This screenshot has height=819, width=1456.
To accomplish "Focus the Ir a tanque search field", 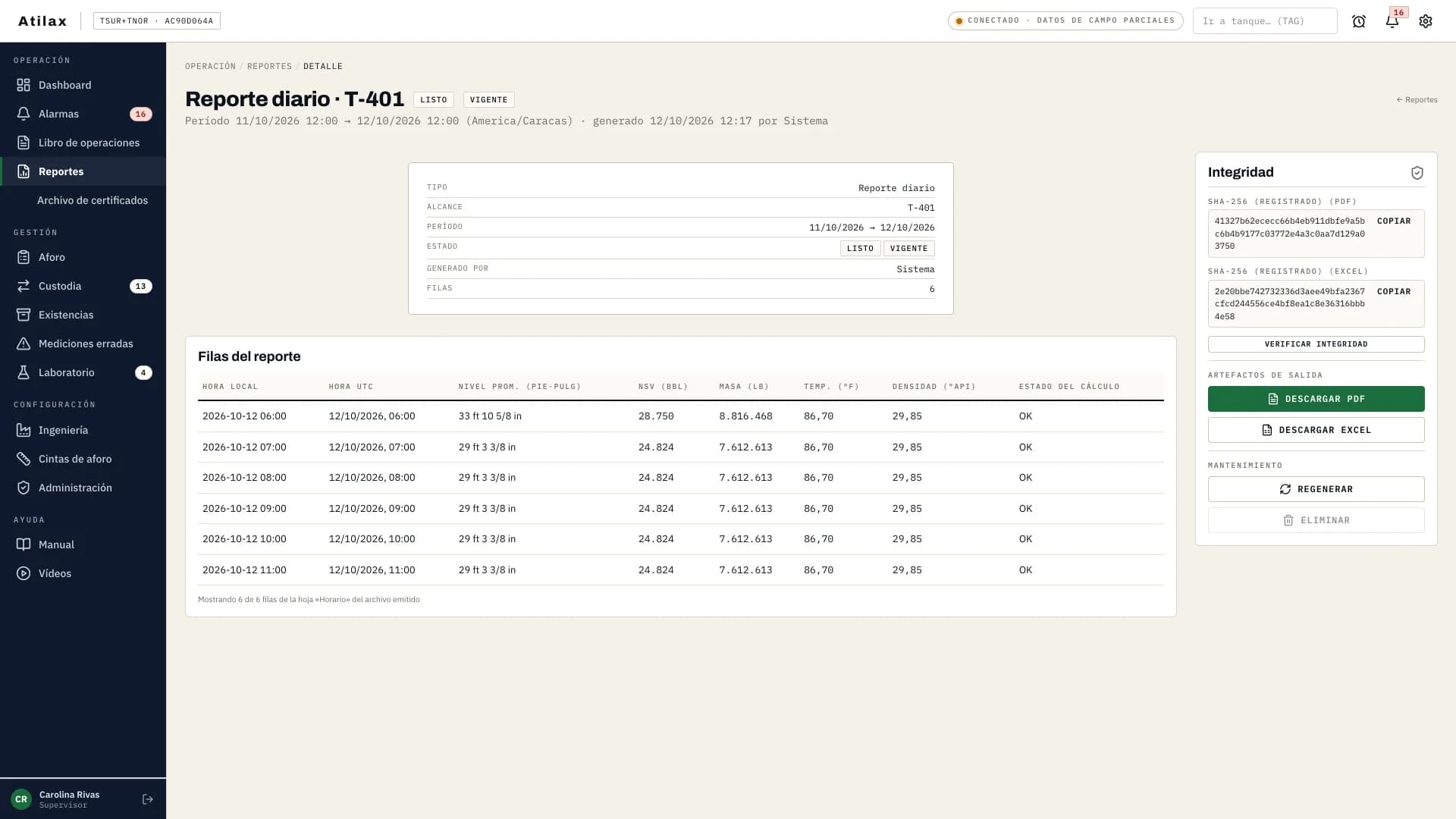I will pyautogui.click(x=1264, y=21).
